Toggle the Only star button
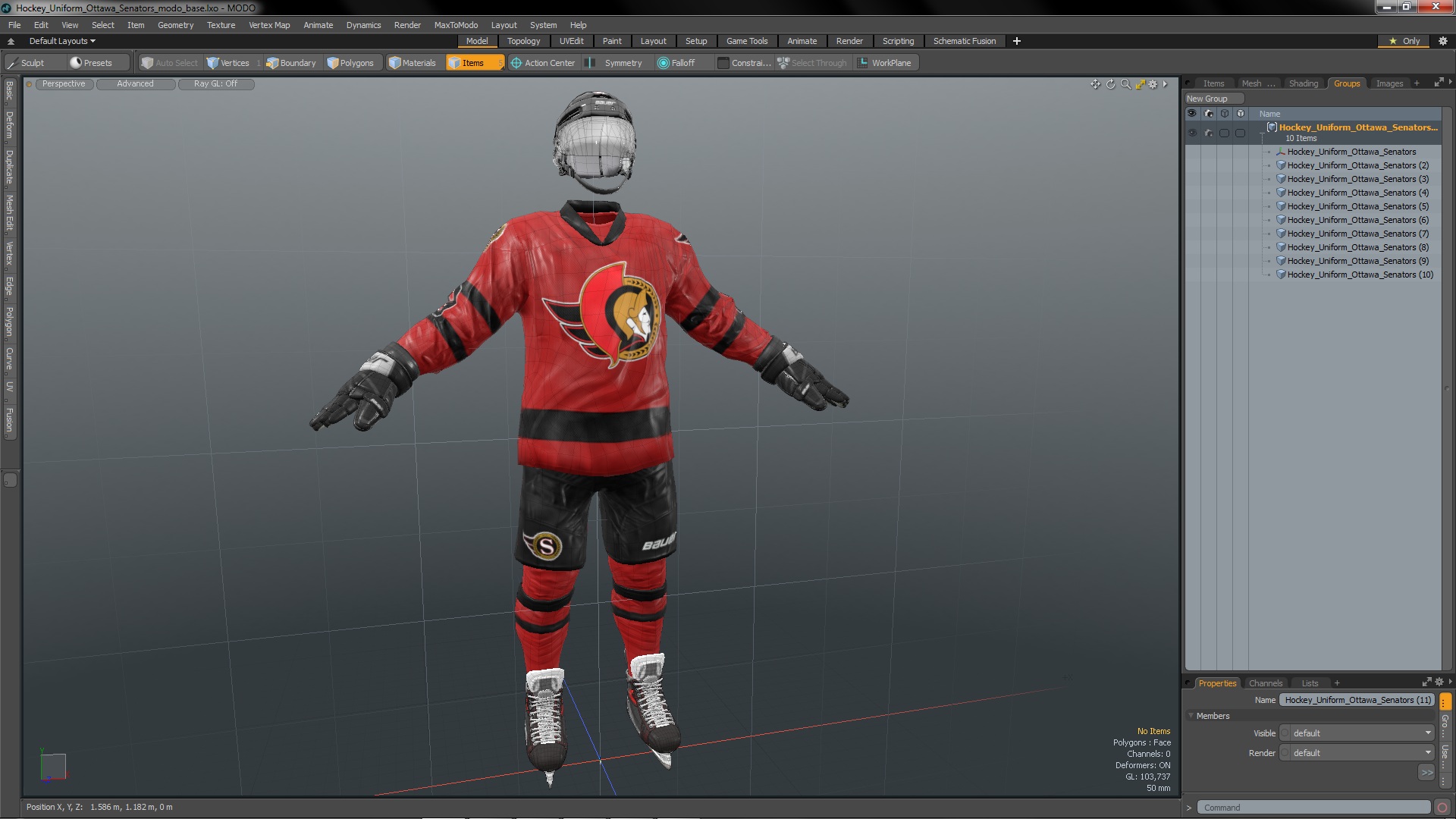 point(1404,41)
